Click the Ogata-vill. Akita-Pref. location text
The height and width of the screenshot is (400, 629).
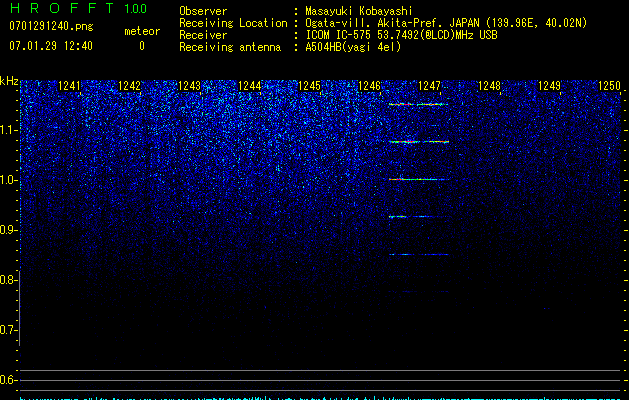tap(446, 23)
